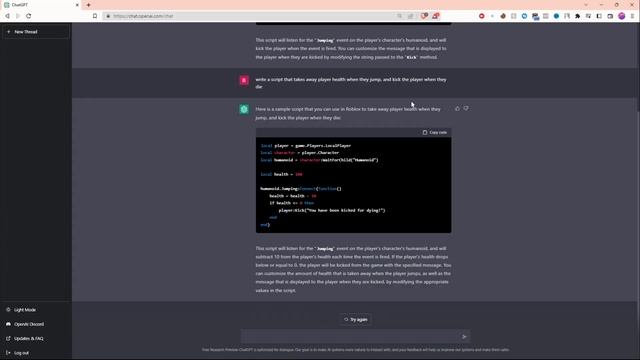Image resolution: width=640 pixels, height=360 pixels.
Task: Click Log out in the sidebar
Action: (17, 353)
